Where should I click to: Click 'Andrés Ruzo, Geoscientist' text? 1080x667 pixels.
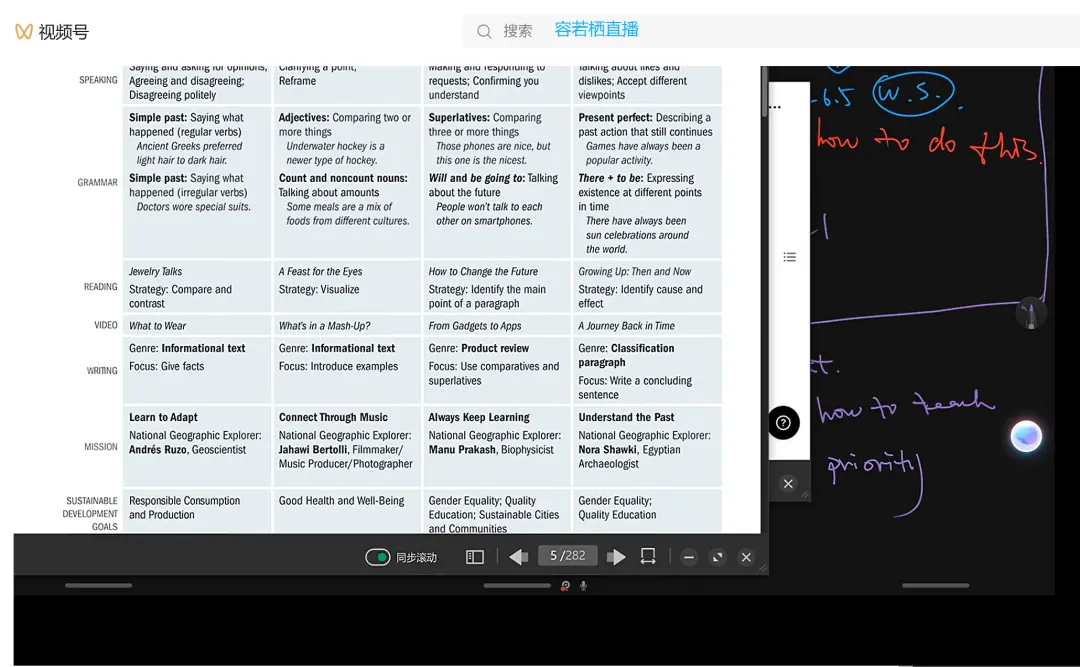(x=187, y=449)
